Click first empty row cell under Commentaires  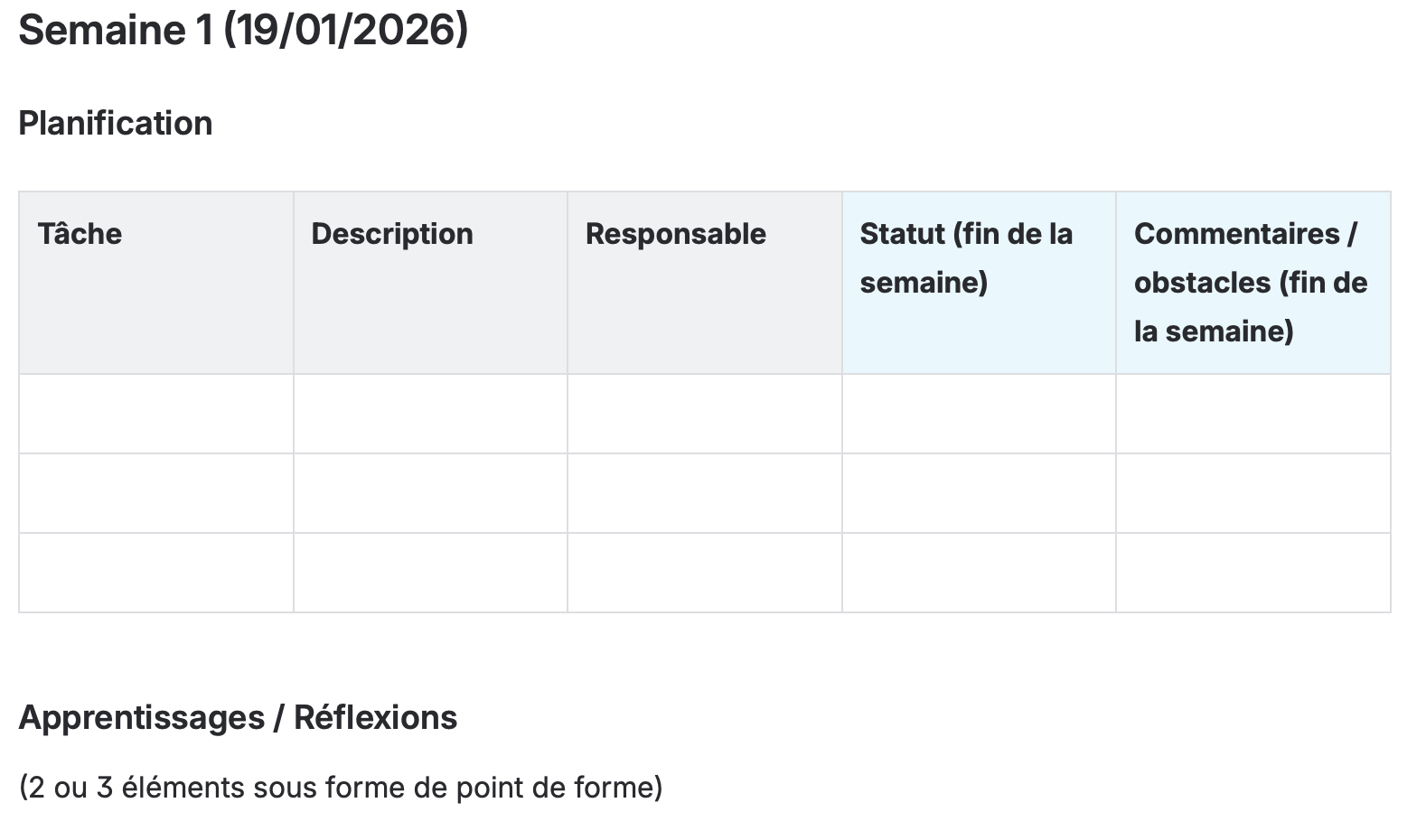(1252, 414)
